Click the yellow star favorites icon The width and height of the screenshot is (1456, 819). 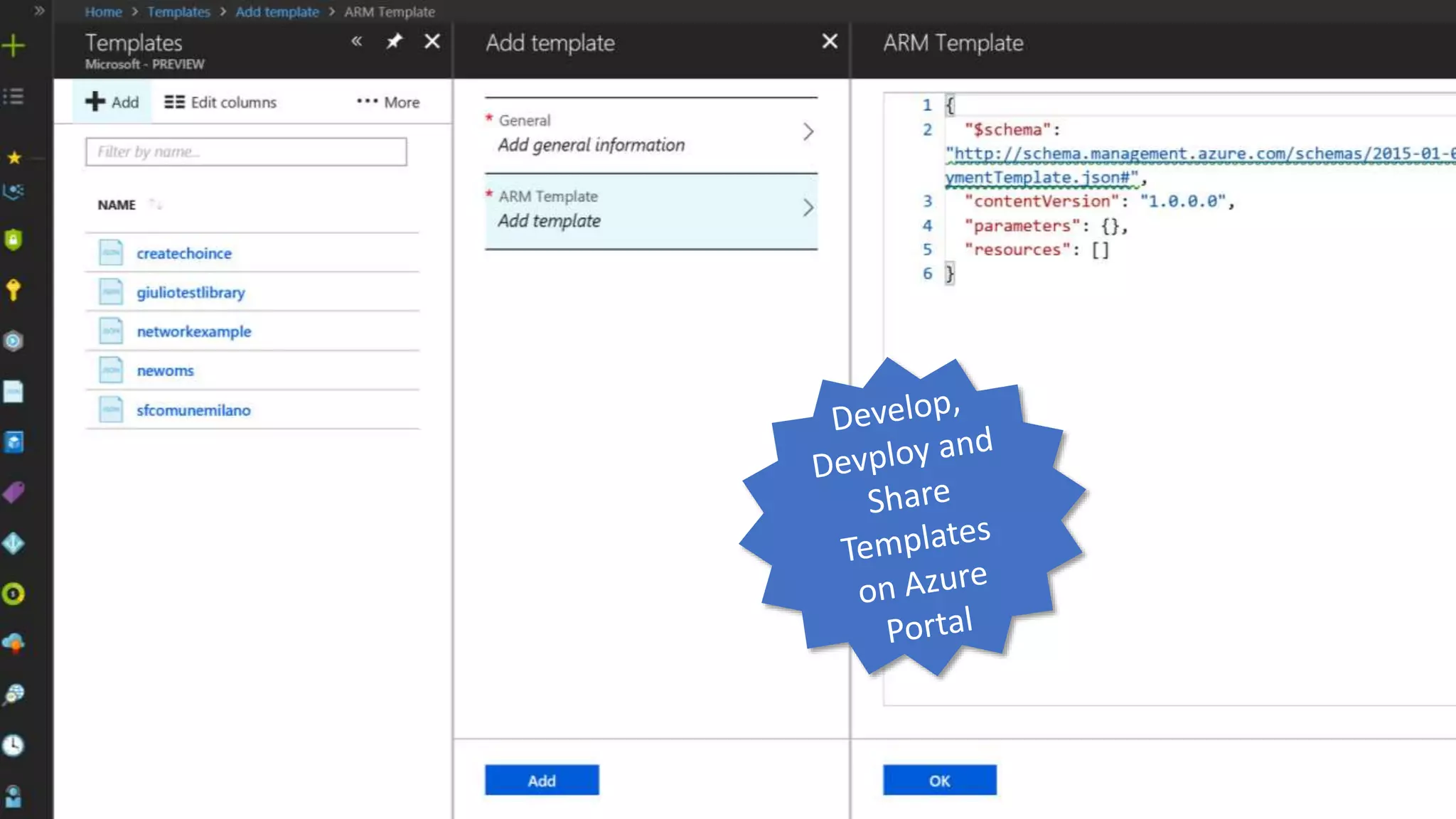tap(14, 157)
